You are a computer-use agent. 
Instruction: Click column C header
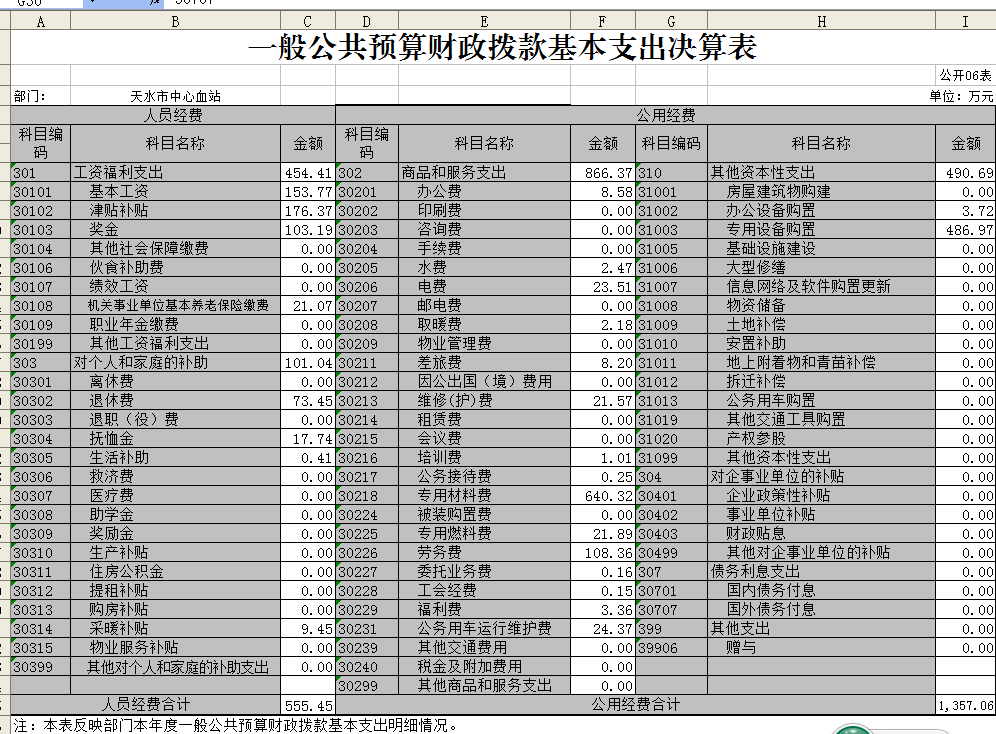[x=307, y=21]
